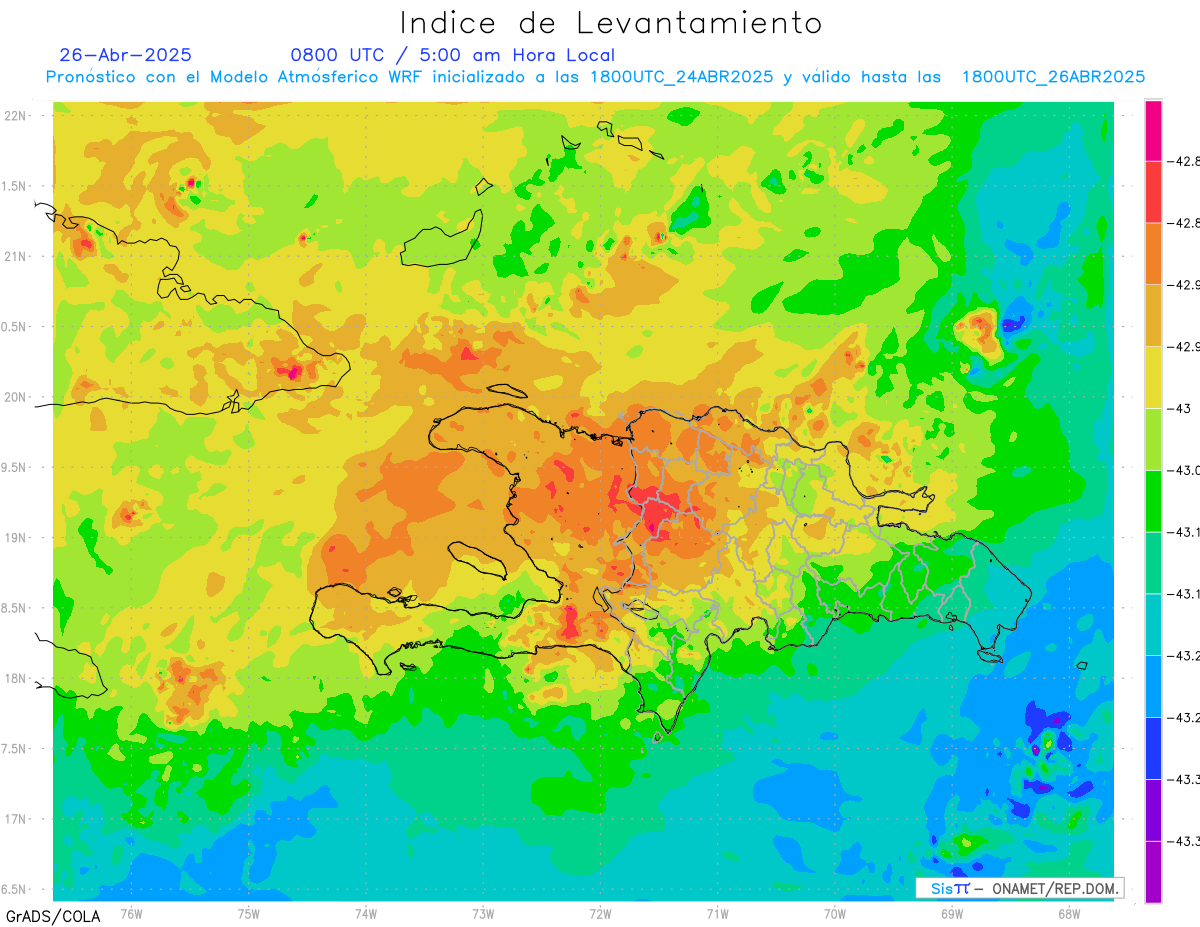This screenshot has width=1200, height=927.
Task: Select the '74W' longitude label
Action: point(366,913)
